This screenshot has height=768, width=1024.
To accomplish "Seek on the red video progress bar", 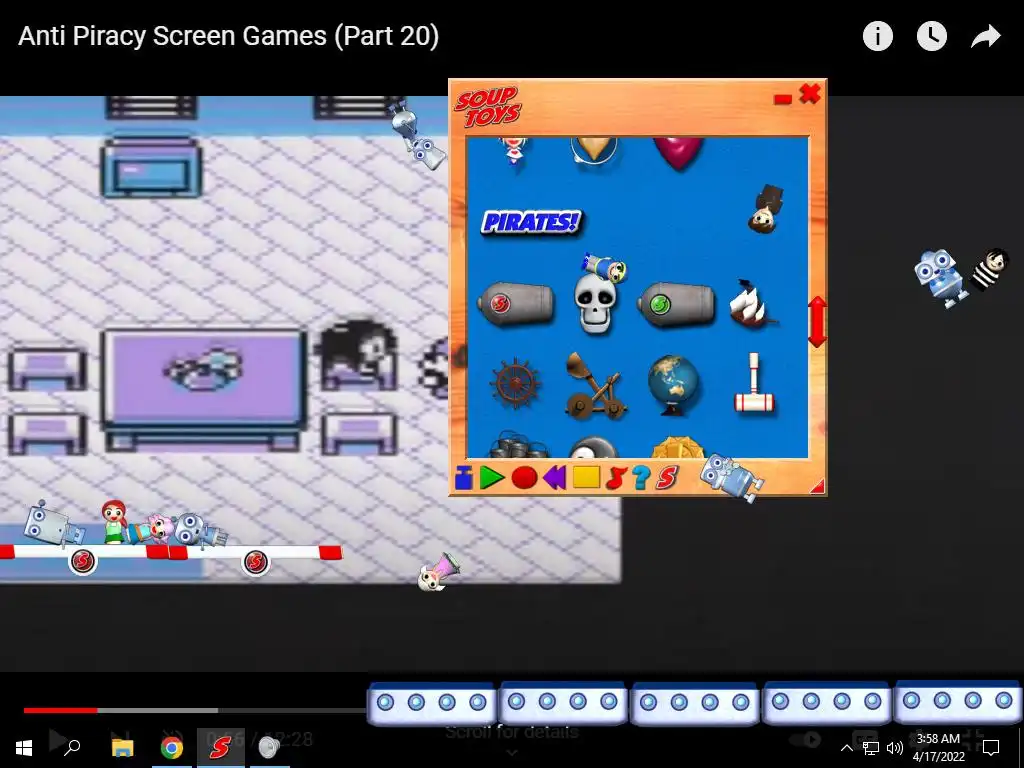I will [60, 710].
